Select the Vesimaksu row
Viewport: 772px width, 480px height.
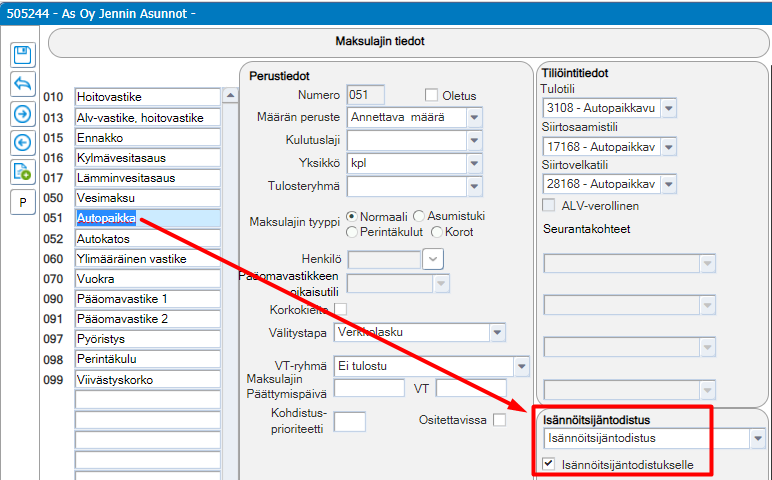(x=147, y=198)
